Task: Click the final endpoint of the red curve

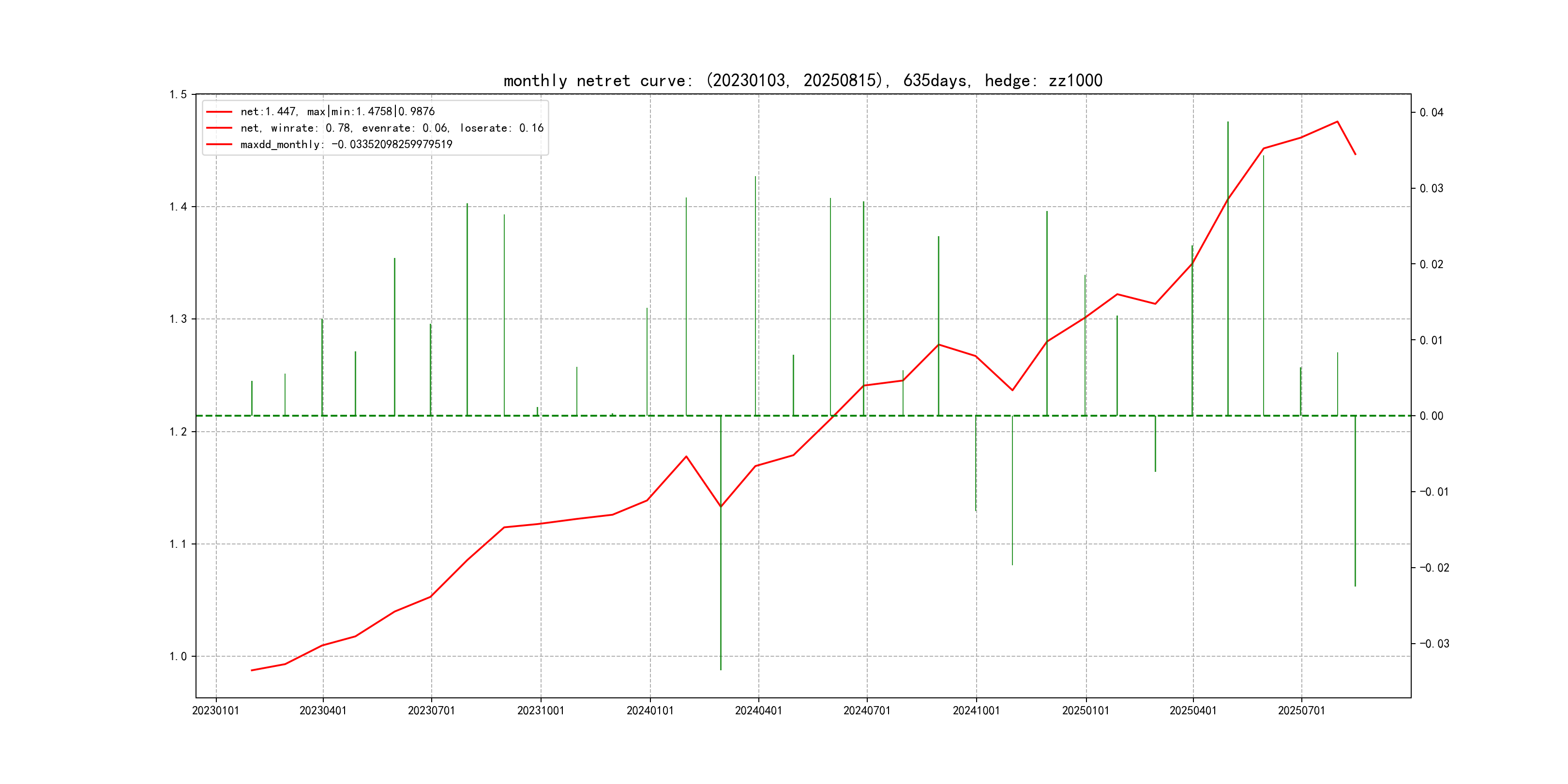Action: coord(1355,154)
